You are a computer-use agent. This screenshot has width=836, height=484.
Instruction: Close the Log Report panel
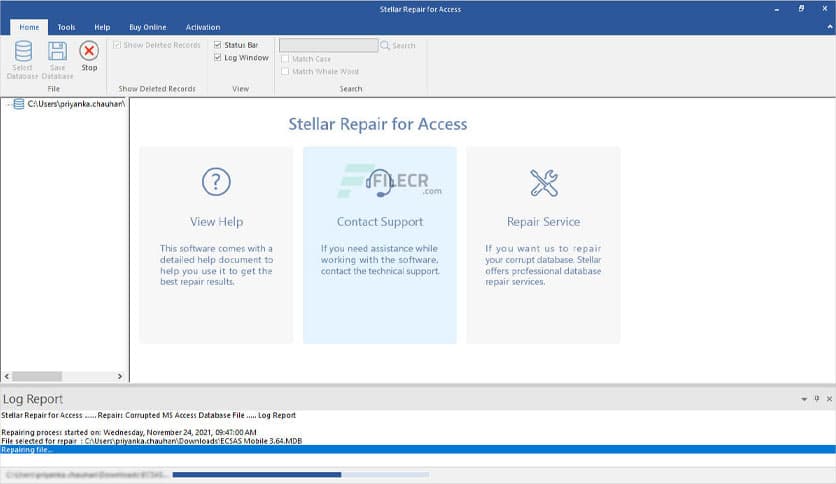tap(829, 399)
